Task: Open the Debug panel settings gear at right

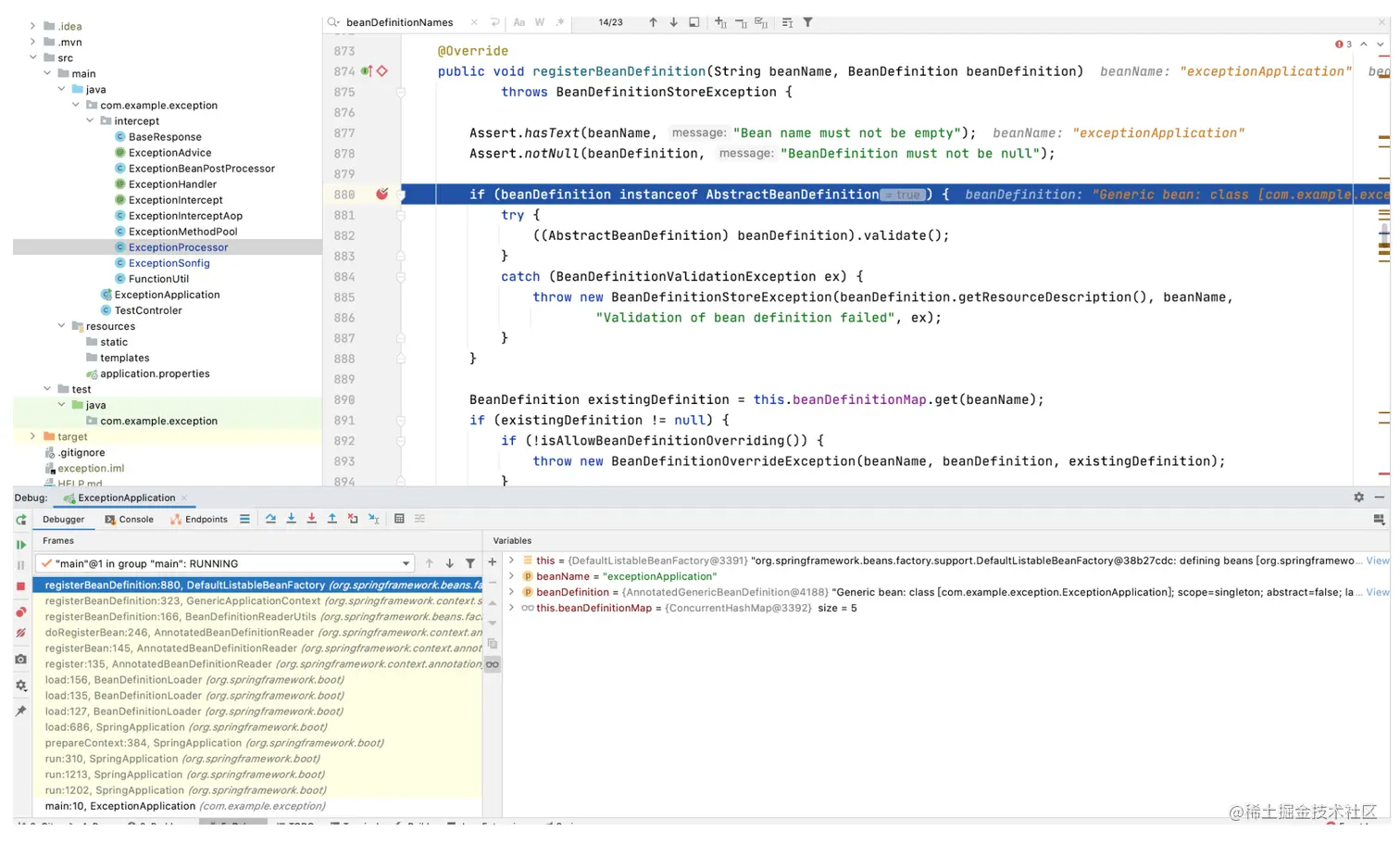Action: 1358,498
